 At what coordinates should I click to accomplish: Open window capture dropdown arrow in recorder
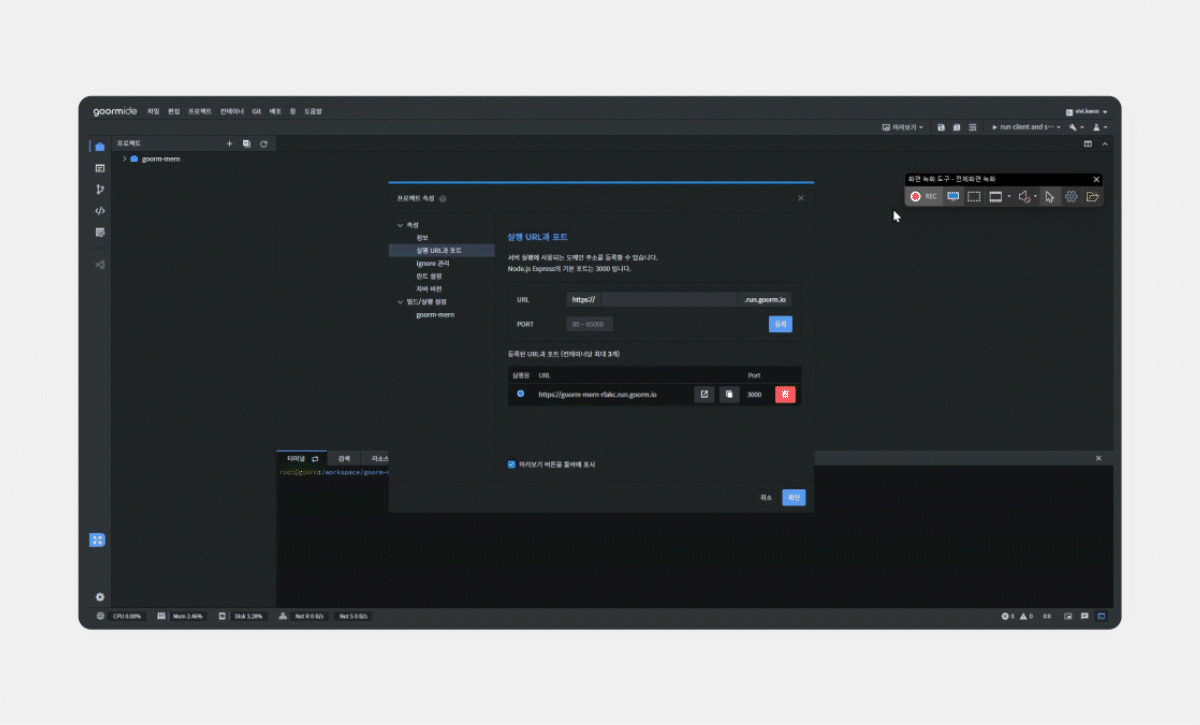(x=1009, y=196)
